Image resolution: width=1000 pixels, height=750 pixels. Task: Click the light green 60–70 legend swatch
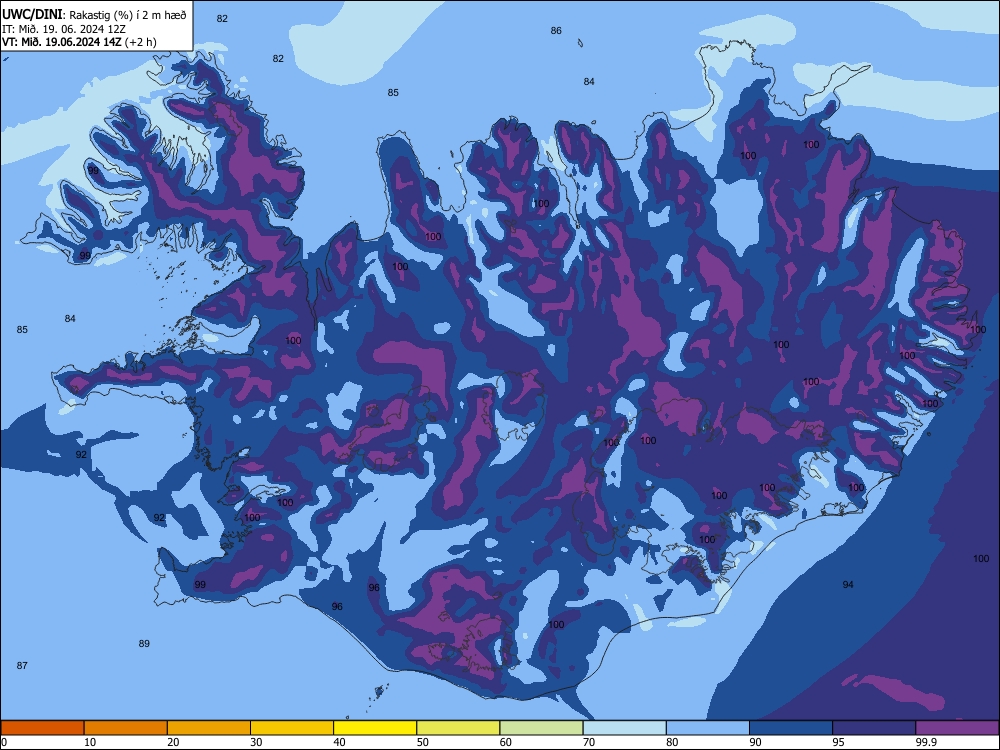pyautogui.click(x=541, y=728)
